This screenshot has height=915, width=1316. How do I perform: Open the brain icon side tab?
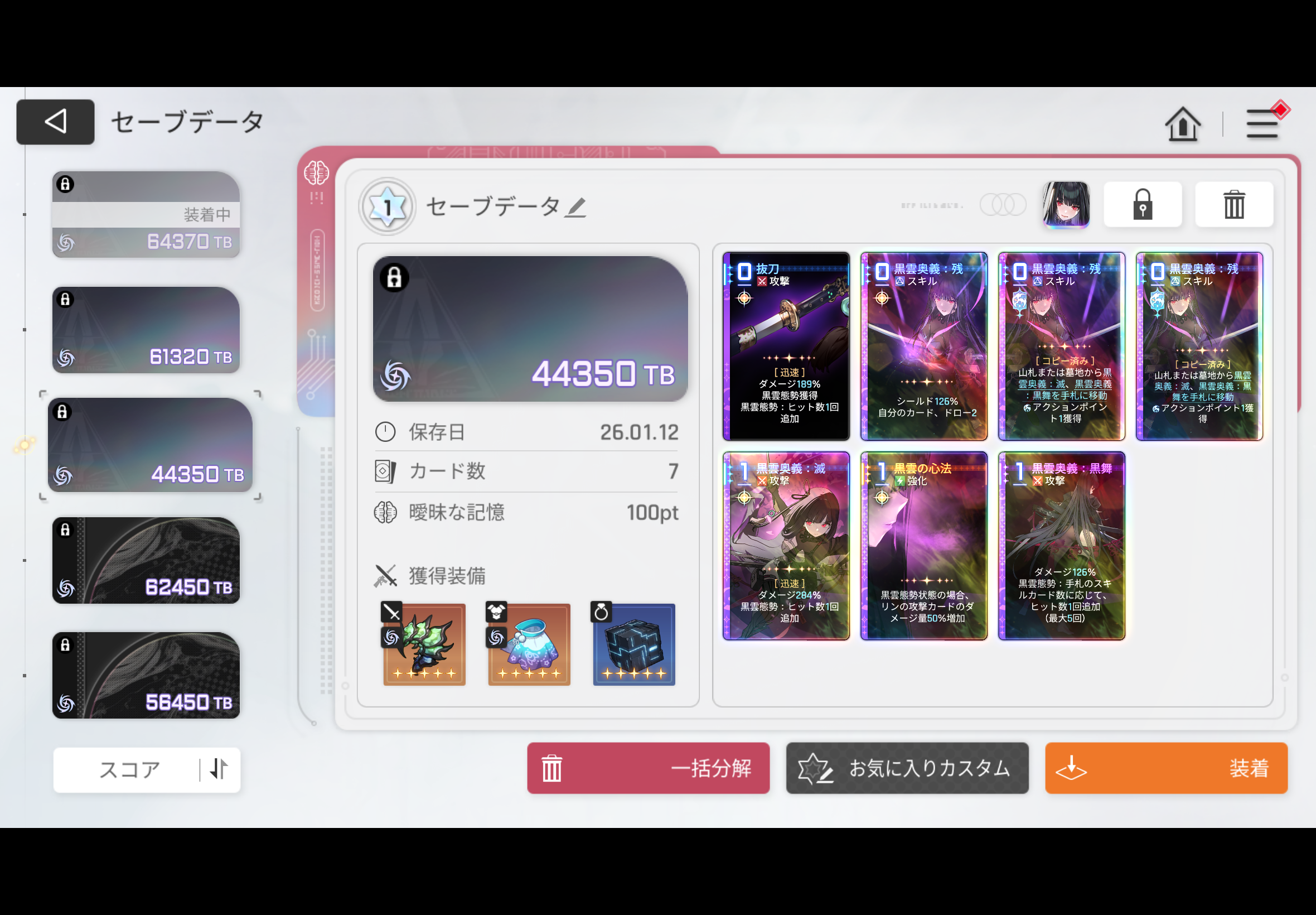pyautogui.click(x=316, y=172)
